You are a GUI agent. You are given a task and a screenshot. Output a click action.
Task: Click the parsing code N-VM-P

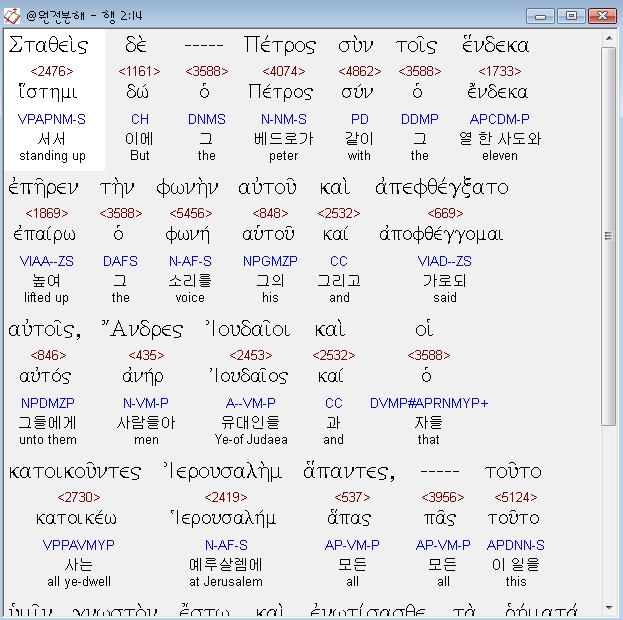coord(146,403)
